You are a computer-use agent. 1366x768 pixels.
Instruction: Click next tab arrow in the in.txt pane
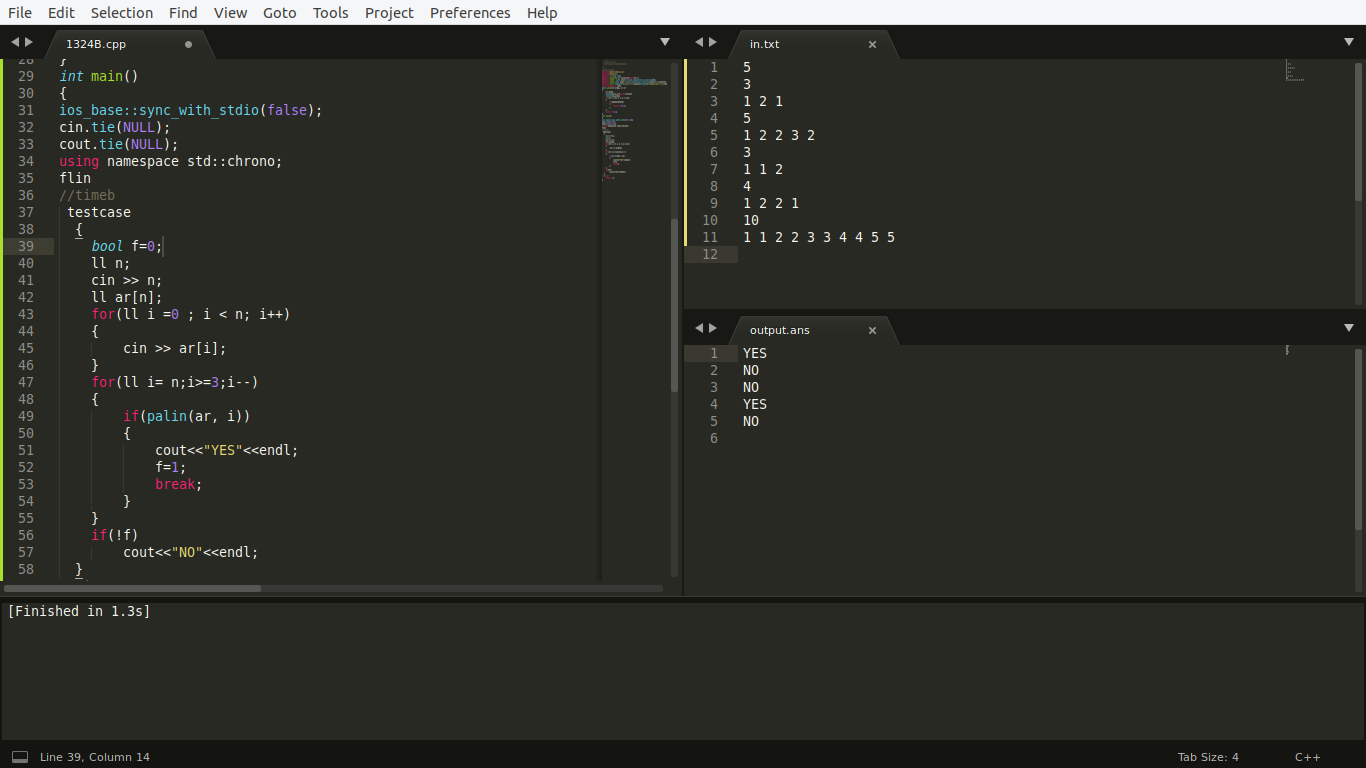point(713,42)
